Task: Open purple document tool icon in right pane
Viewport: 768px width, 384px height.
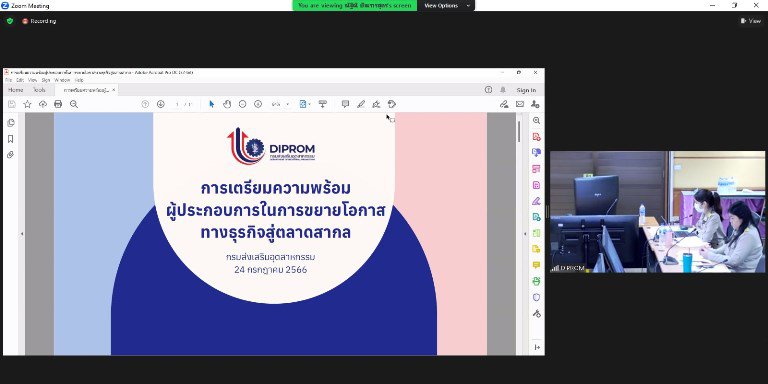Action: click(x=536, y=185)
